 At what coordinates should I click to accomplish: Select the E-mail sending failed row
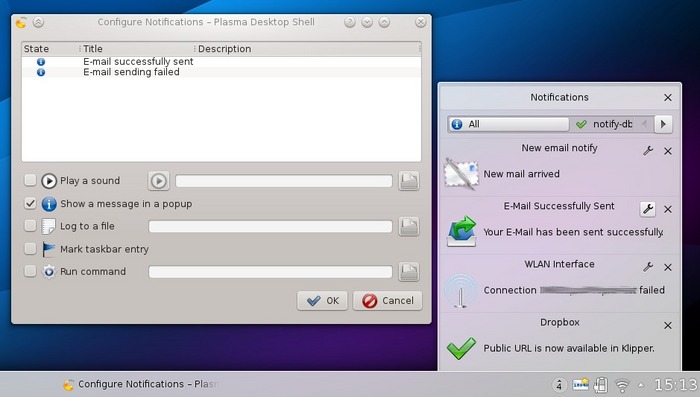point(221,72)
